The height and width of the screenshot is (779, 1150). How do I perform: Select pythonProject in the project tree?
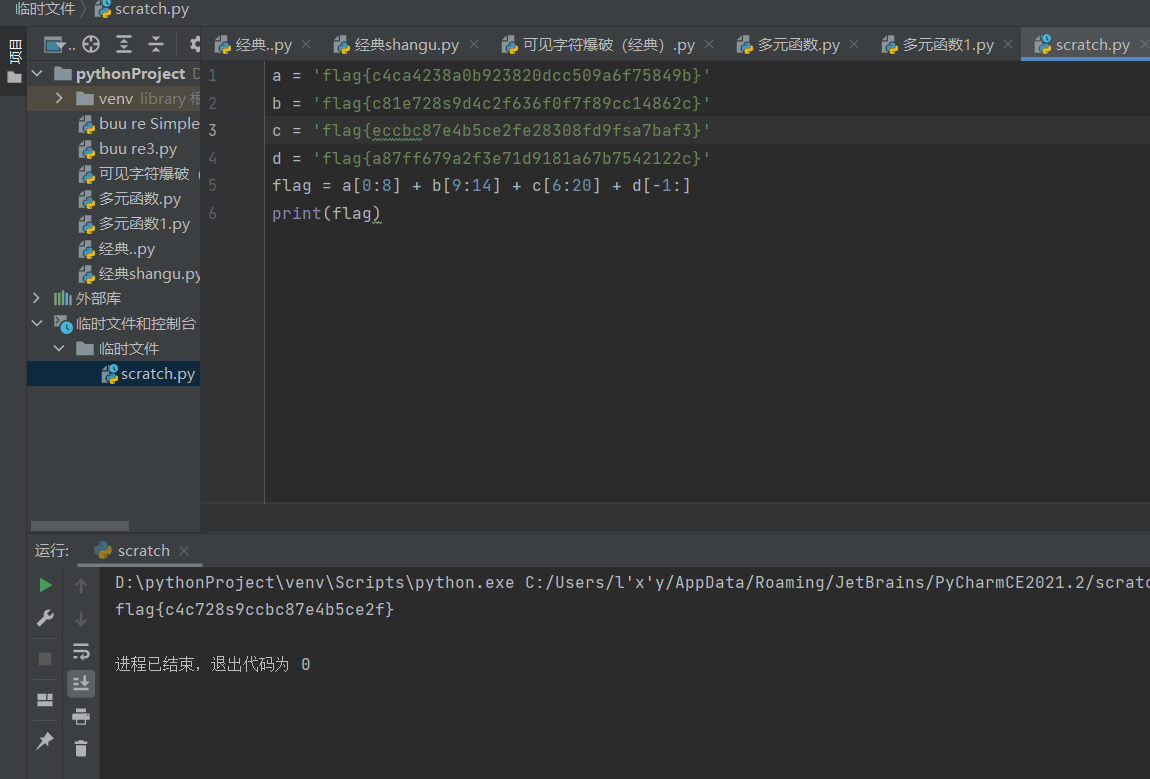click(x=130, y=73)
